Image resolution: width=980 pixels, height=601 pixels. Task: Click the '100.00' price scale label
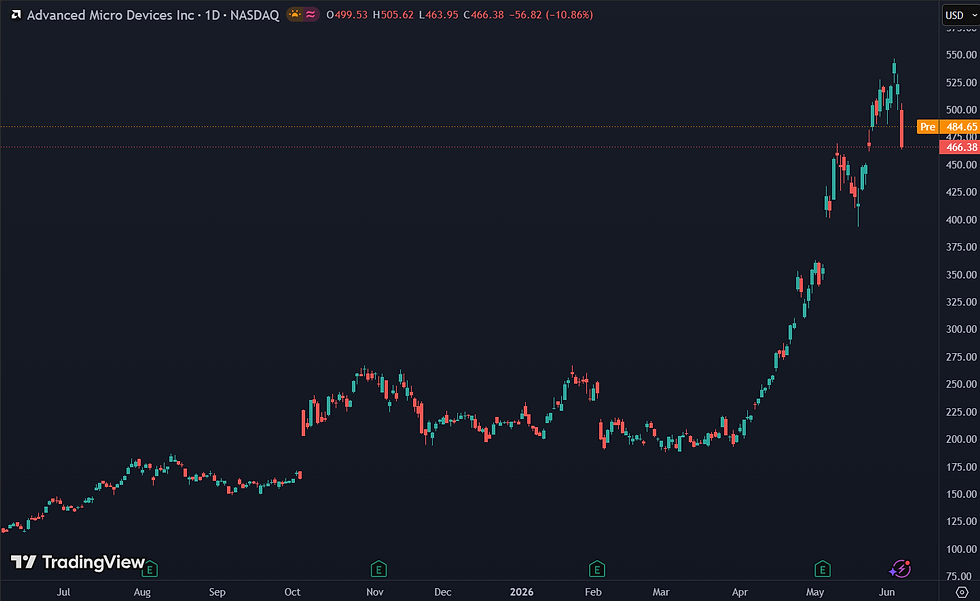click(x=961, y=549)
